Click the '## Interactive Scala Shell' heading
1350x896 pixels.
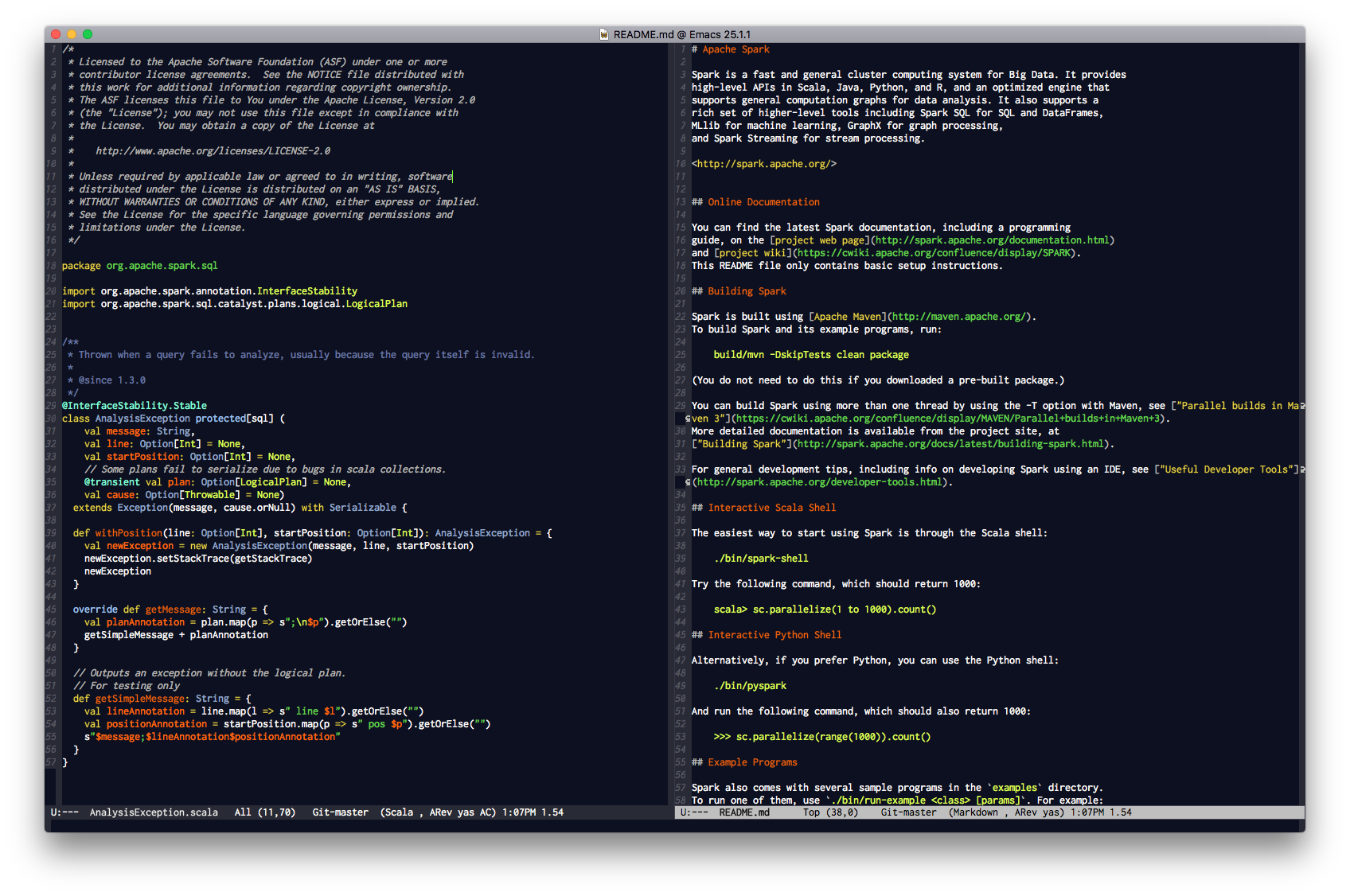point(764,508)
